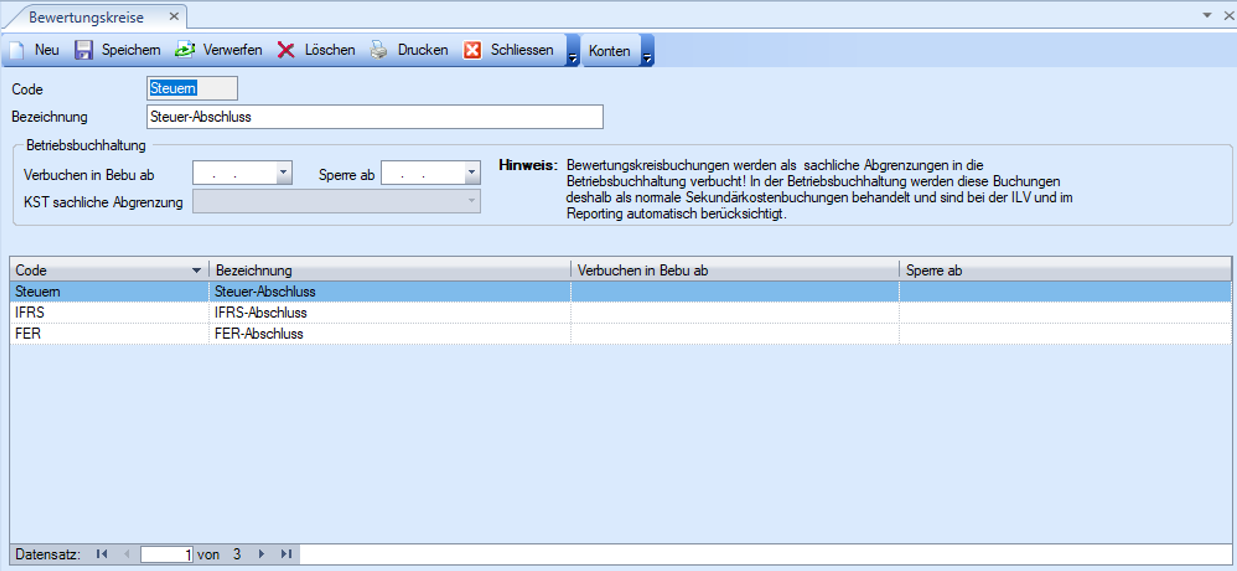Jump to last record arrow
This screenshot has height=571, width=1237.
286,554
